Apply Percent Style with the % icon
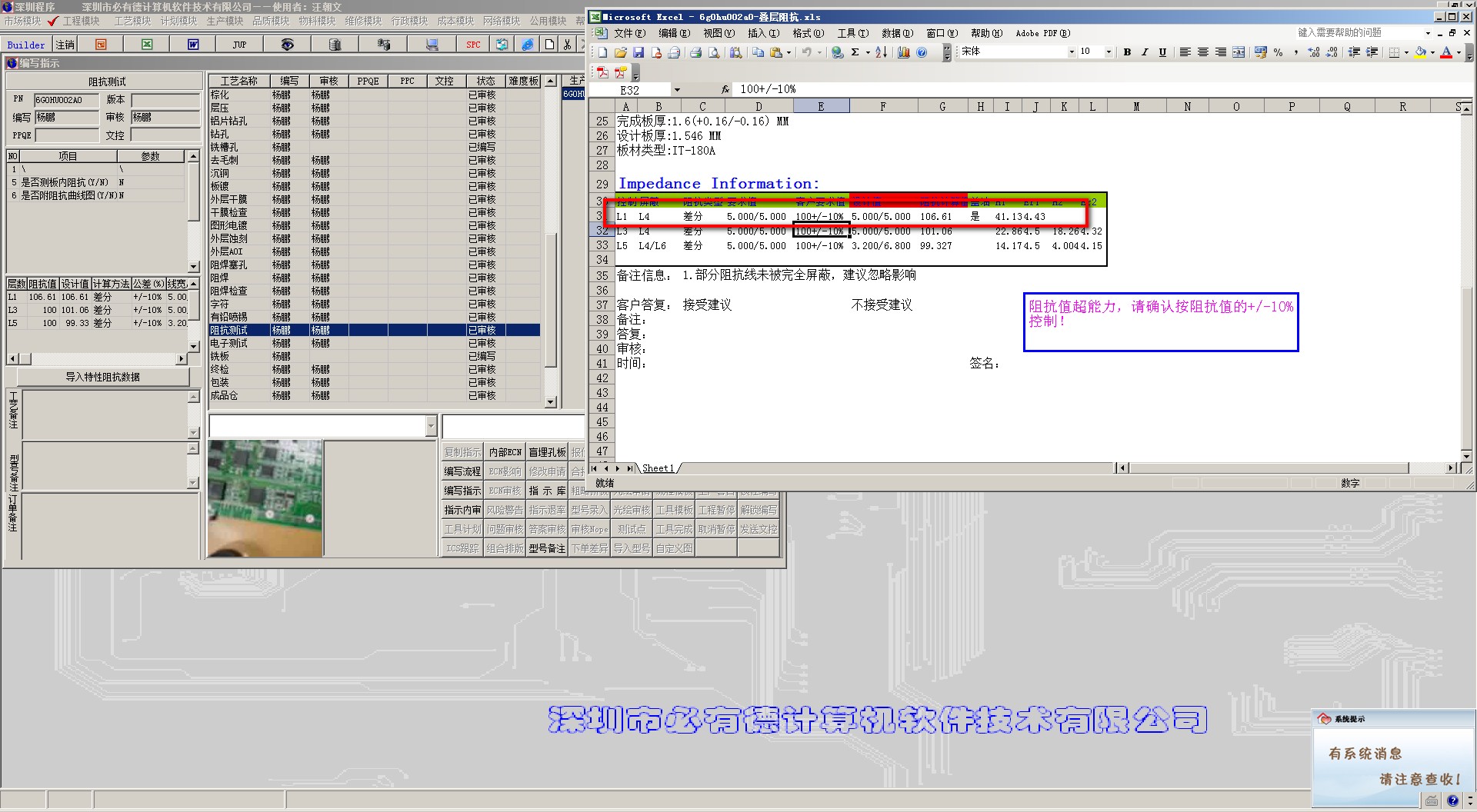The height and width of the screenshot is (812, 1477). 1278,52
